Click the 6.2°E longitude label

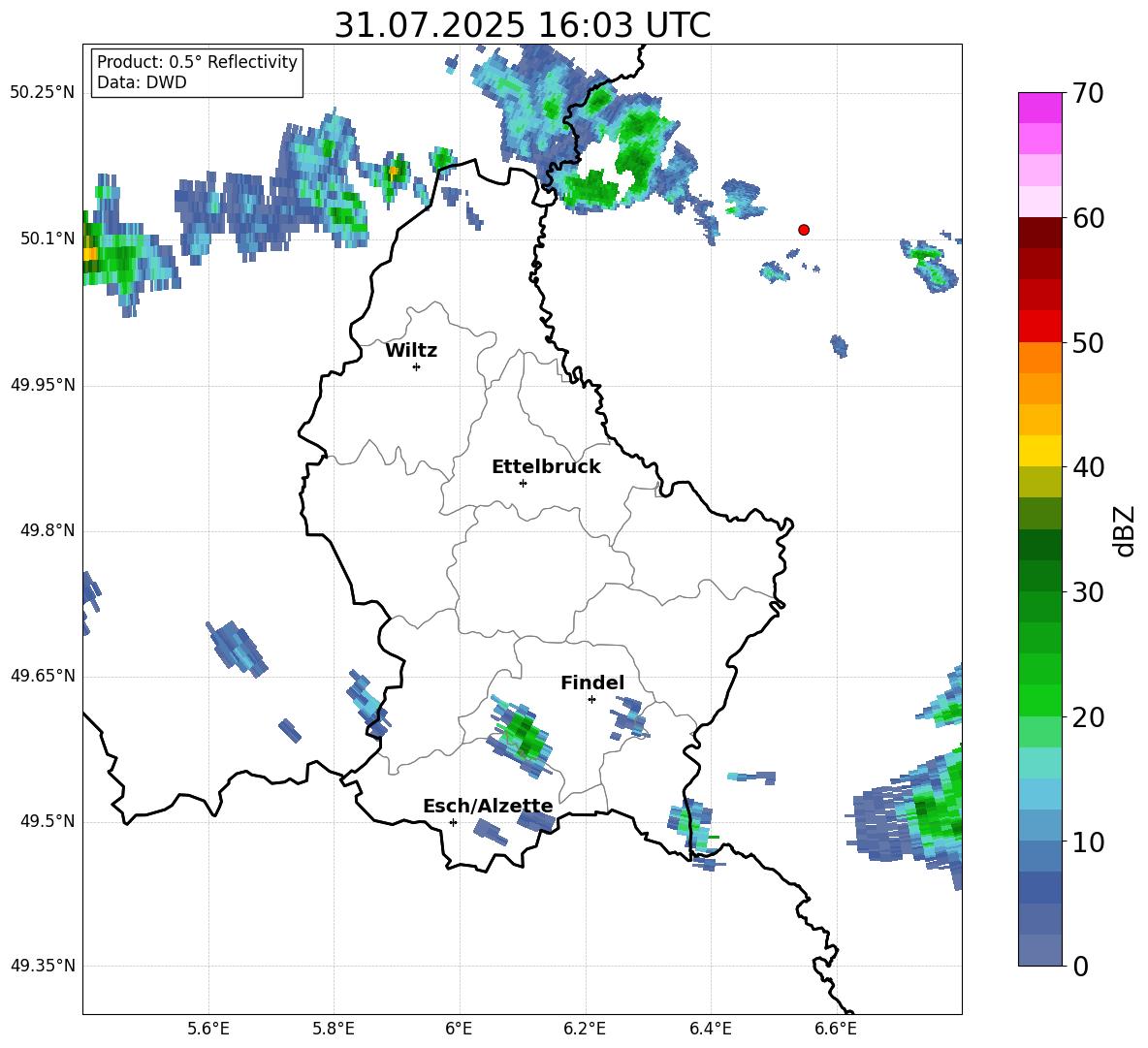[x=585, y=1029]
